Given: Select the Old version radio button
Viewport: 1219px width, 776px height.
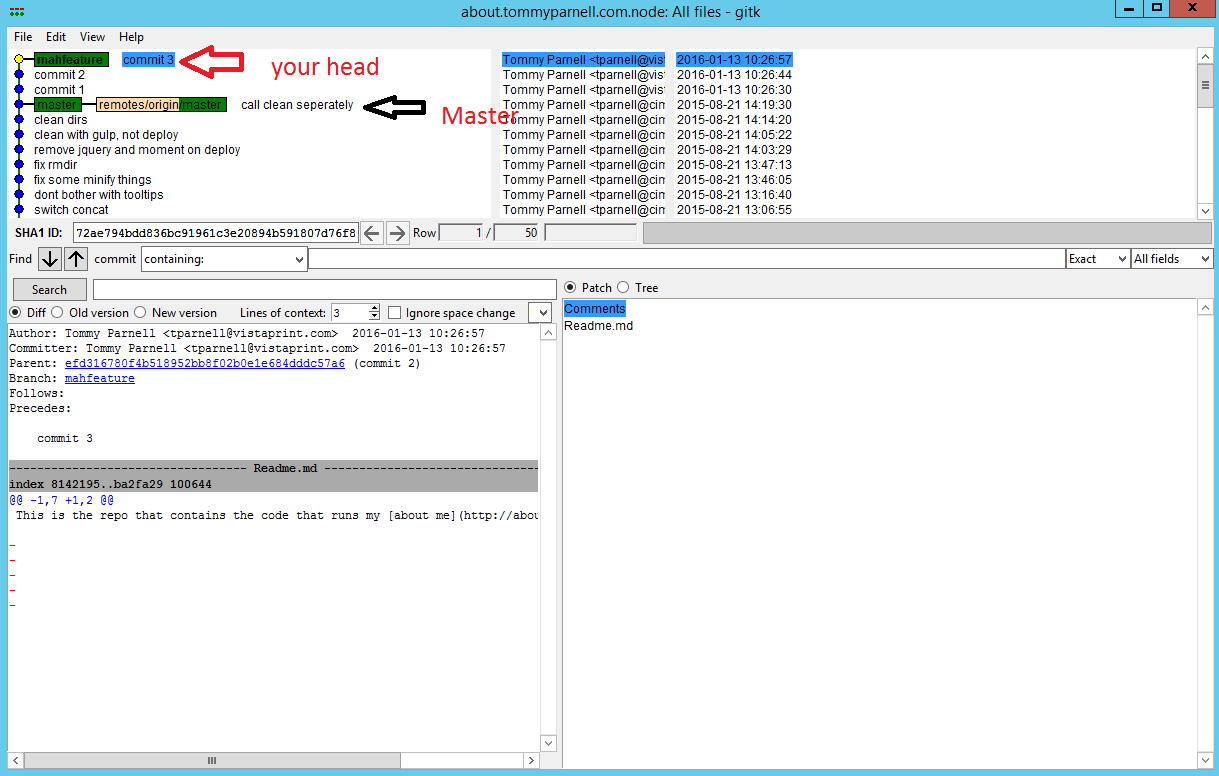Looking at the screenshot, I should 56,312.
